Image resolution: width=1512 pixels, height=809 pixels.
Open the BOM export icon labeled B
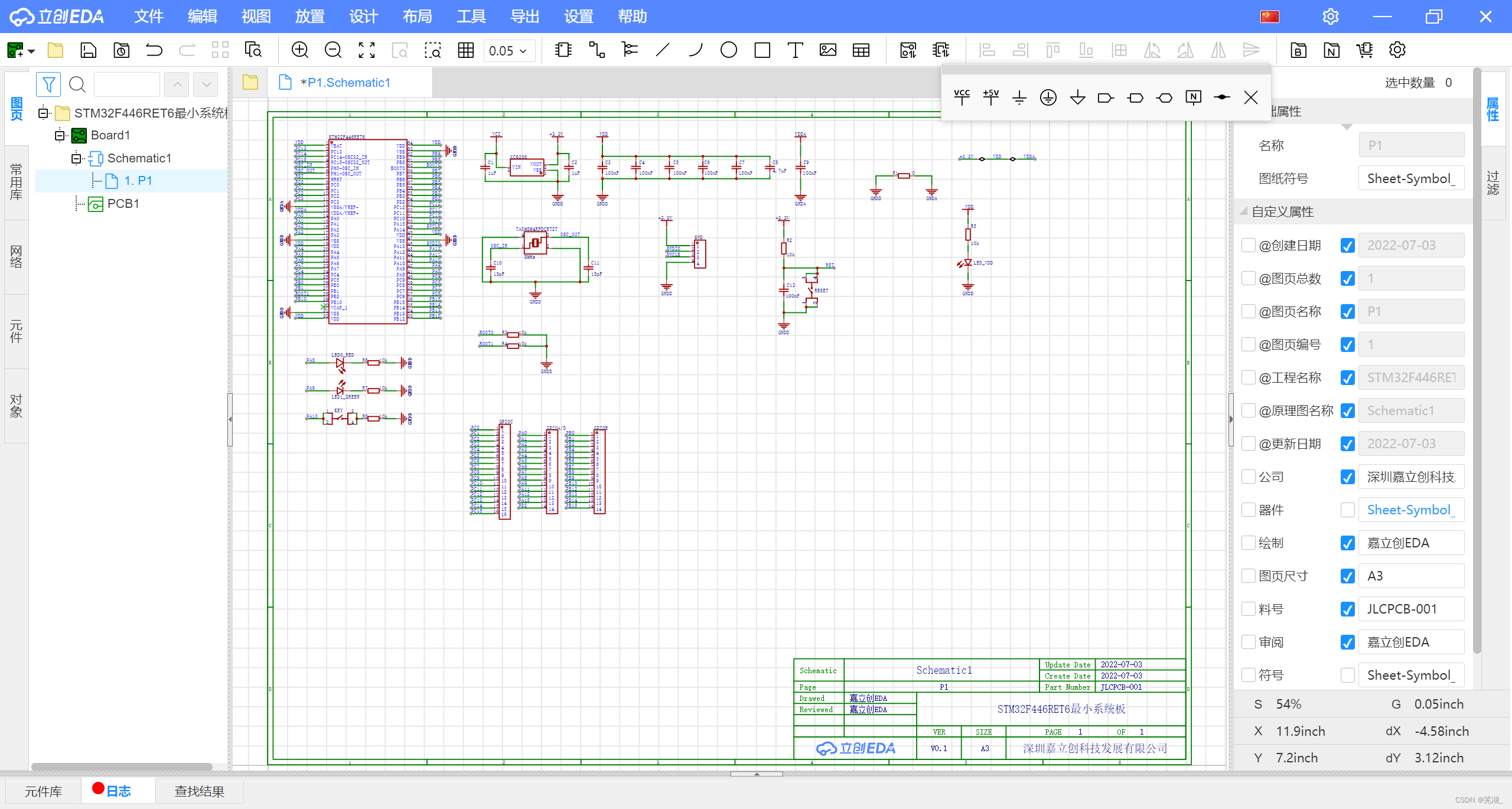[x=1298, y=50]
